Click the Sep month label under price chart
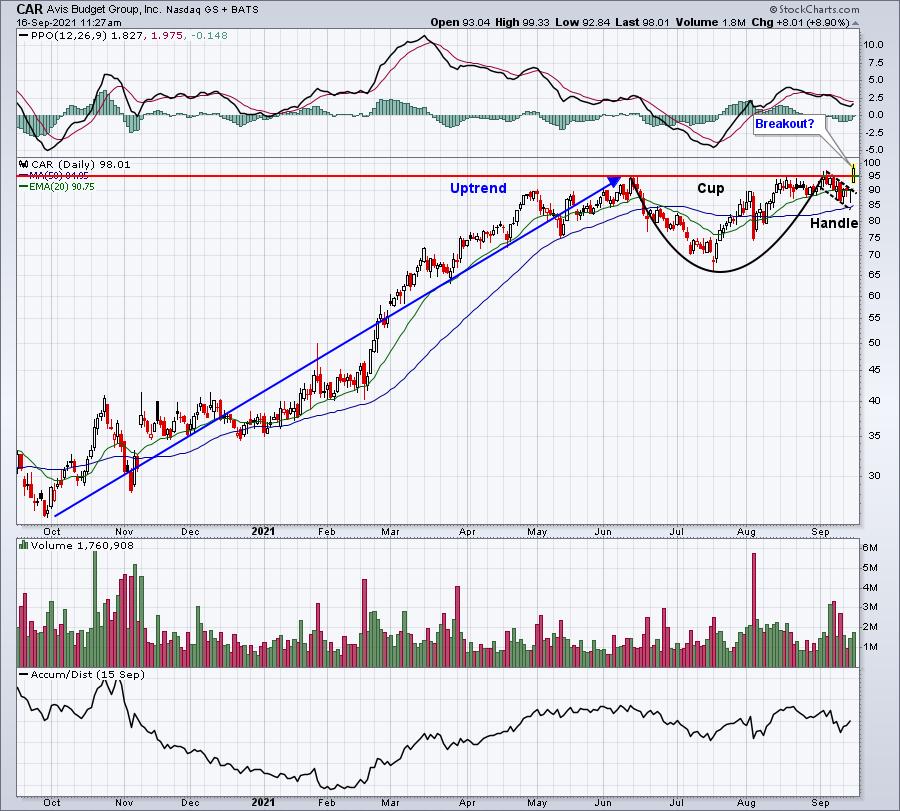The image size is (900, 811). (820, 531)
